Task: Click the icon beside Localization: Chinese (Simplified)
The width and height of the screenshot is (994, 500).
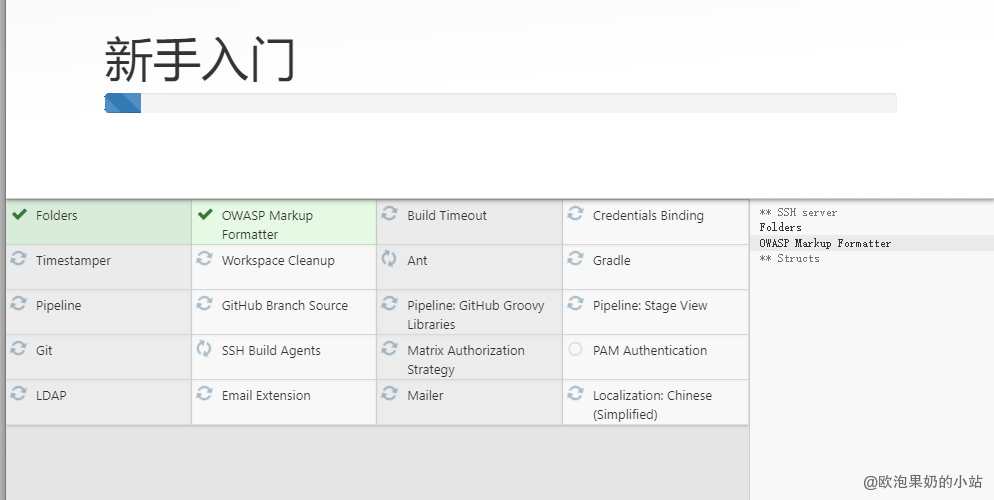Action: 575,394
